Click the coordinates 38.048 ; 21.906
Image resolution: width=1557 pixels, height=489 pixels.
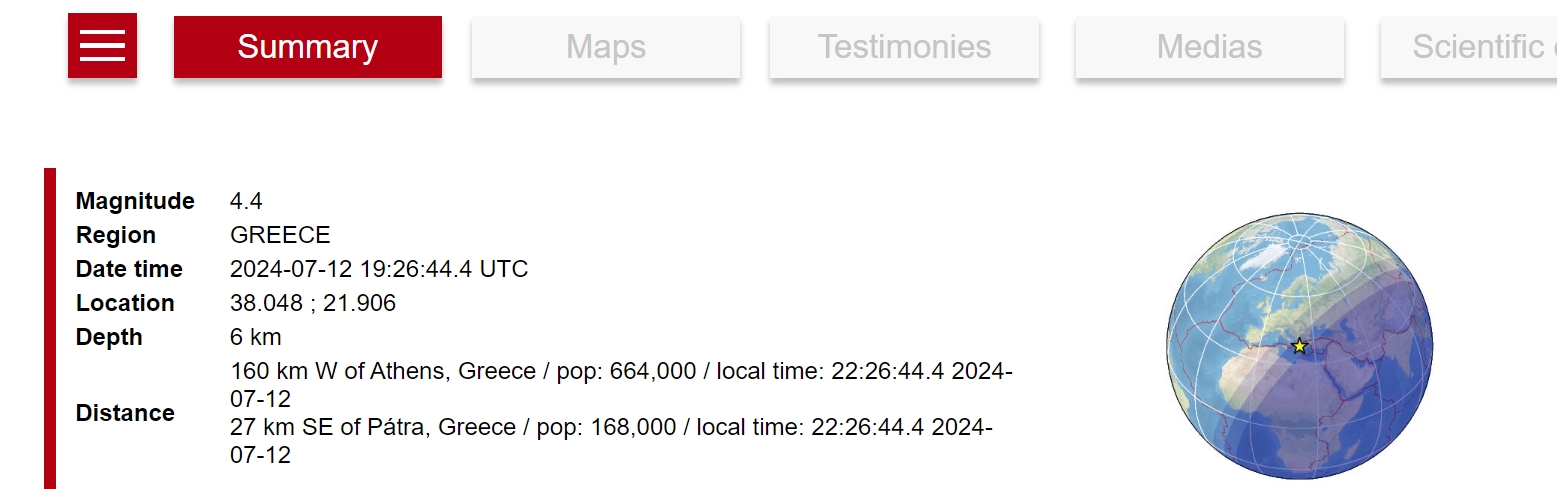(x=313, y=303)
